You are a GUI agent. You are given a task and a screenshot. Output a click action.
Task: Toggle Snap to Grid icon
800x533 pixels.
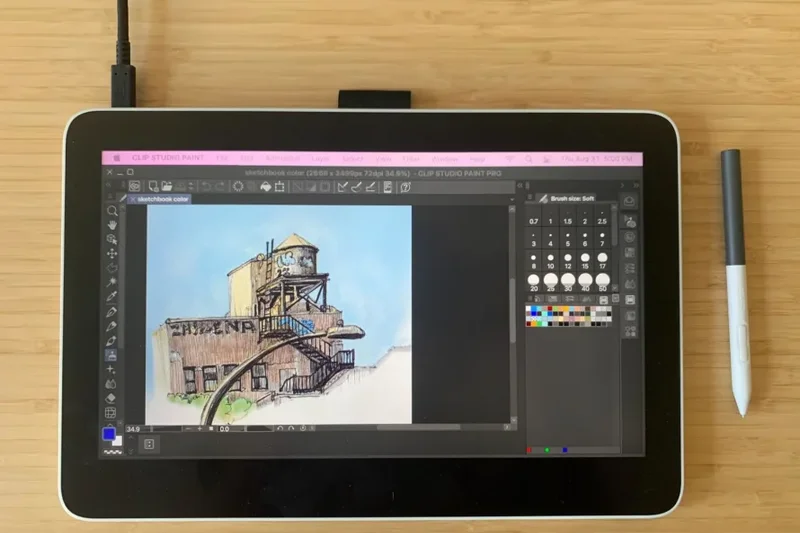click(x=370, y=187)
